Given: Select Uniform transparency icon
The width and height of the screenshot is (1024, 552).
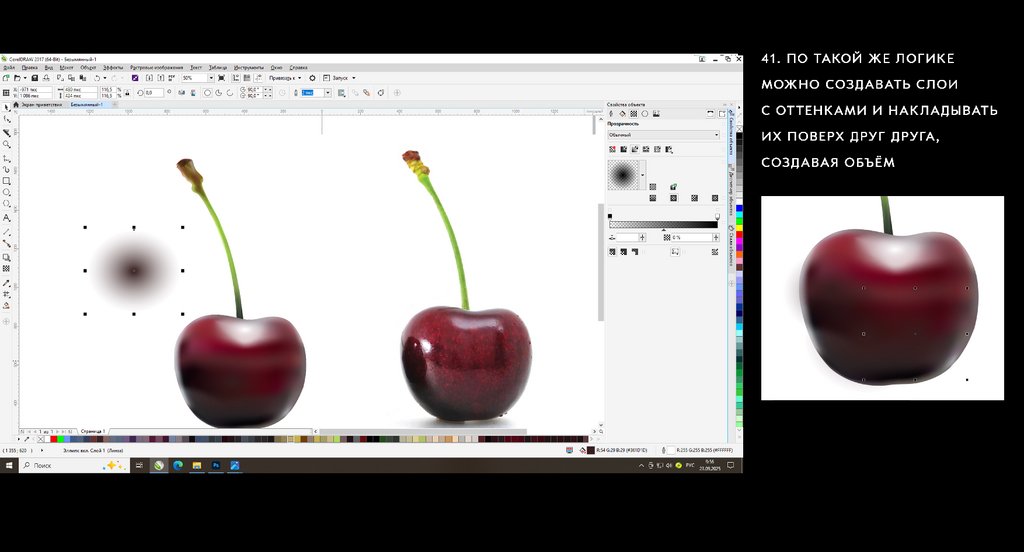Looking at the screenshot, I should [624, 149].
